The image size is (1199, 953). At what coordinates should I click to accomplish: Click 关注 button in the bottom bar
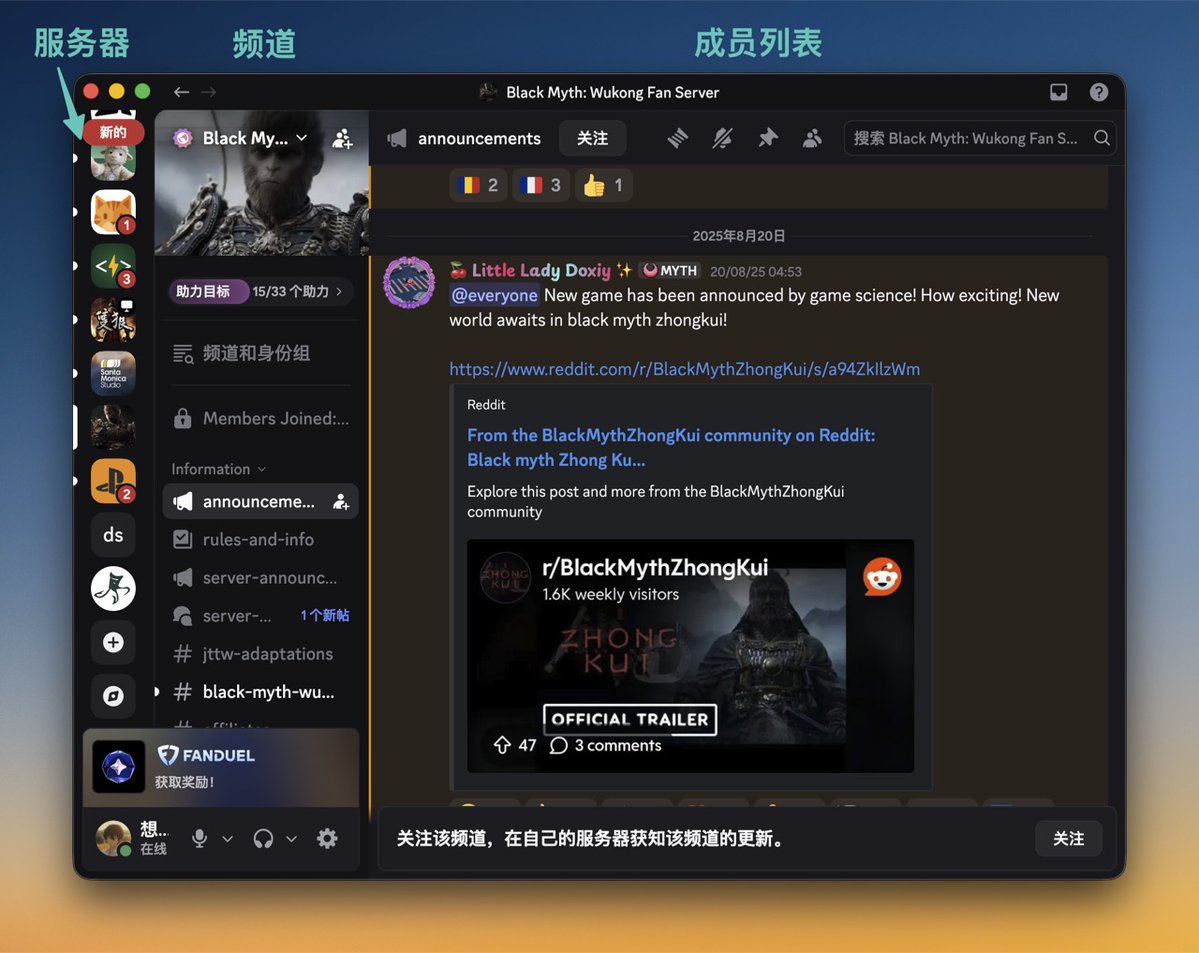pyautogui.click(x=1068, y=838)
